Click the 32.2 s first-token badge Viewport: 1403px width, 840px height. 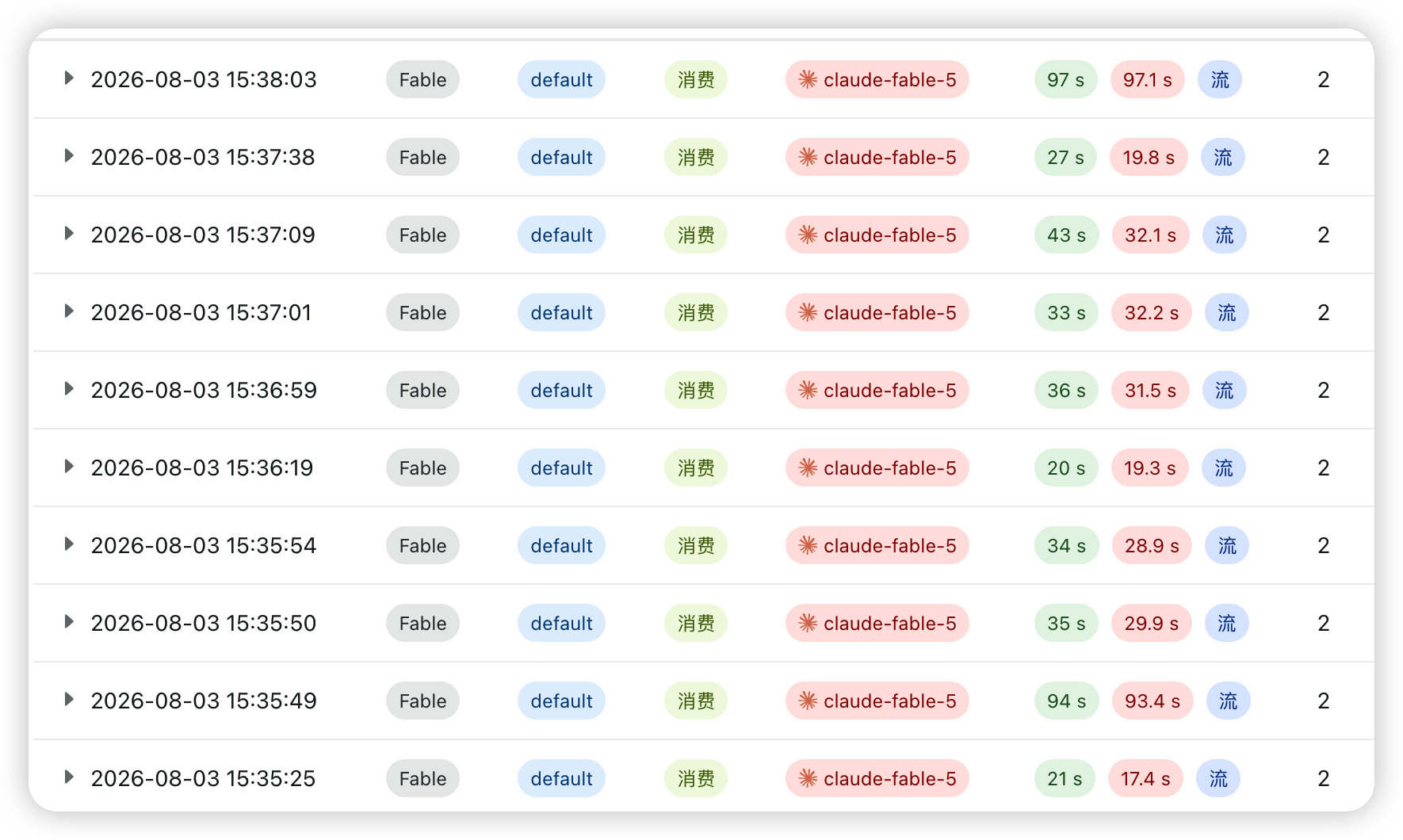tap(1152, 313)
